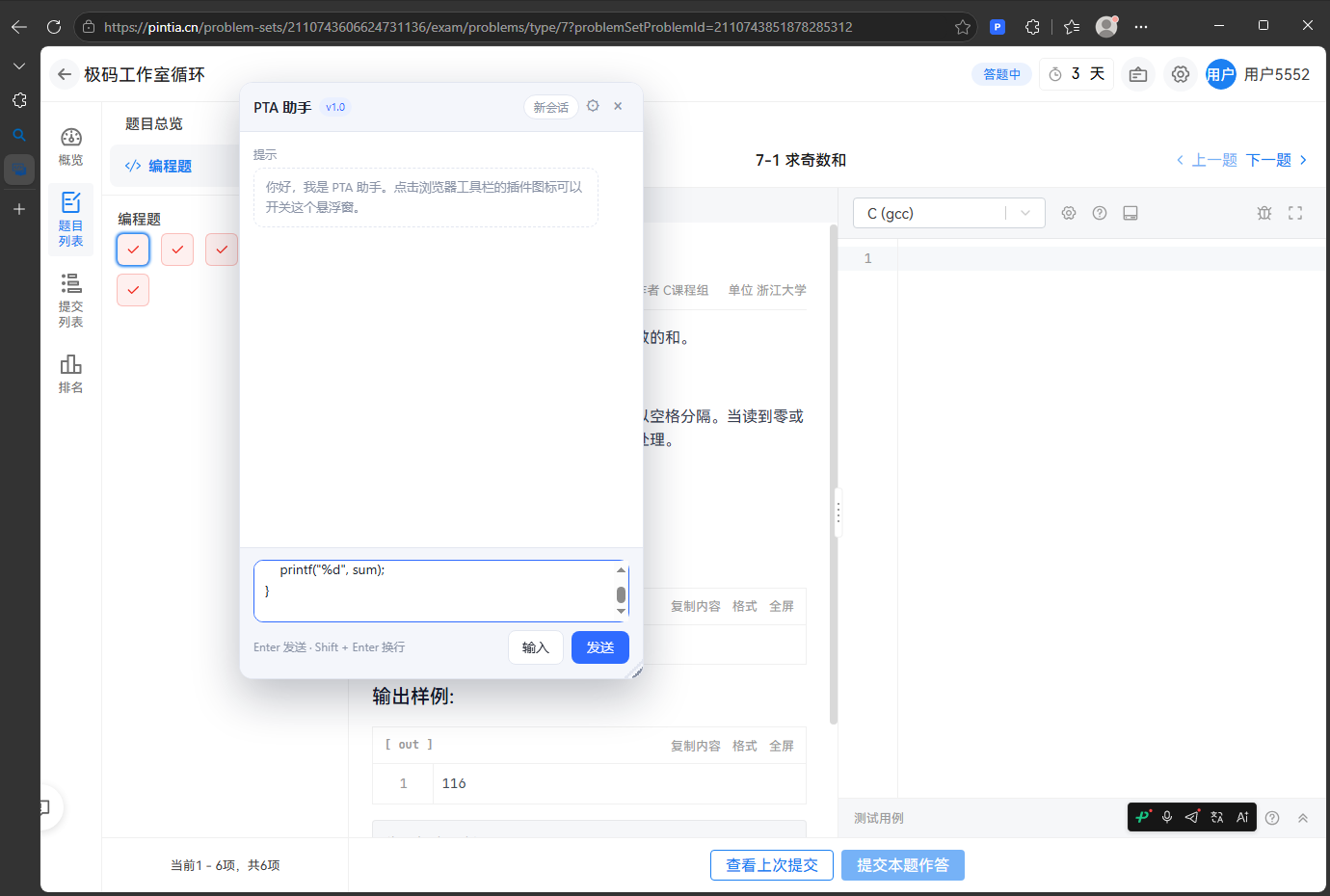The width and height of the screenshot is (1330, 896).
Task: Open the browser Extensions puzzle icon in the top toolbar
Action: [x=1032, y=27]
